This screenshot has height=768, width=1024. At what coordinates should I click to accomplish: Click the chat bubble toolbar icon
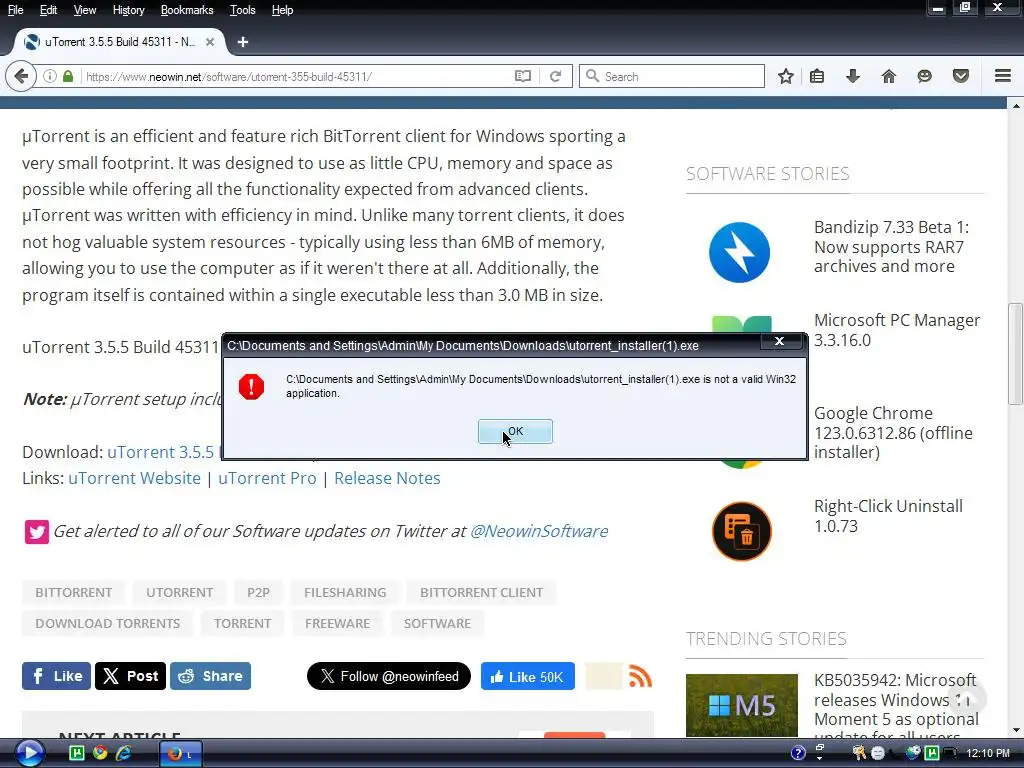click(x=924, y=76)
